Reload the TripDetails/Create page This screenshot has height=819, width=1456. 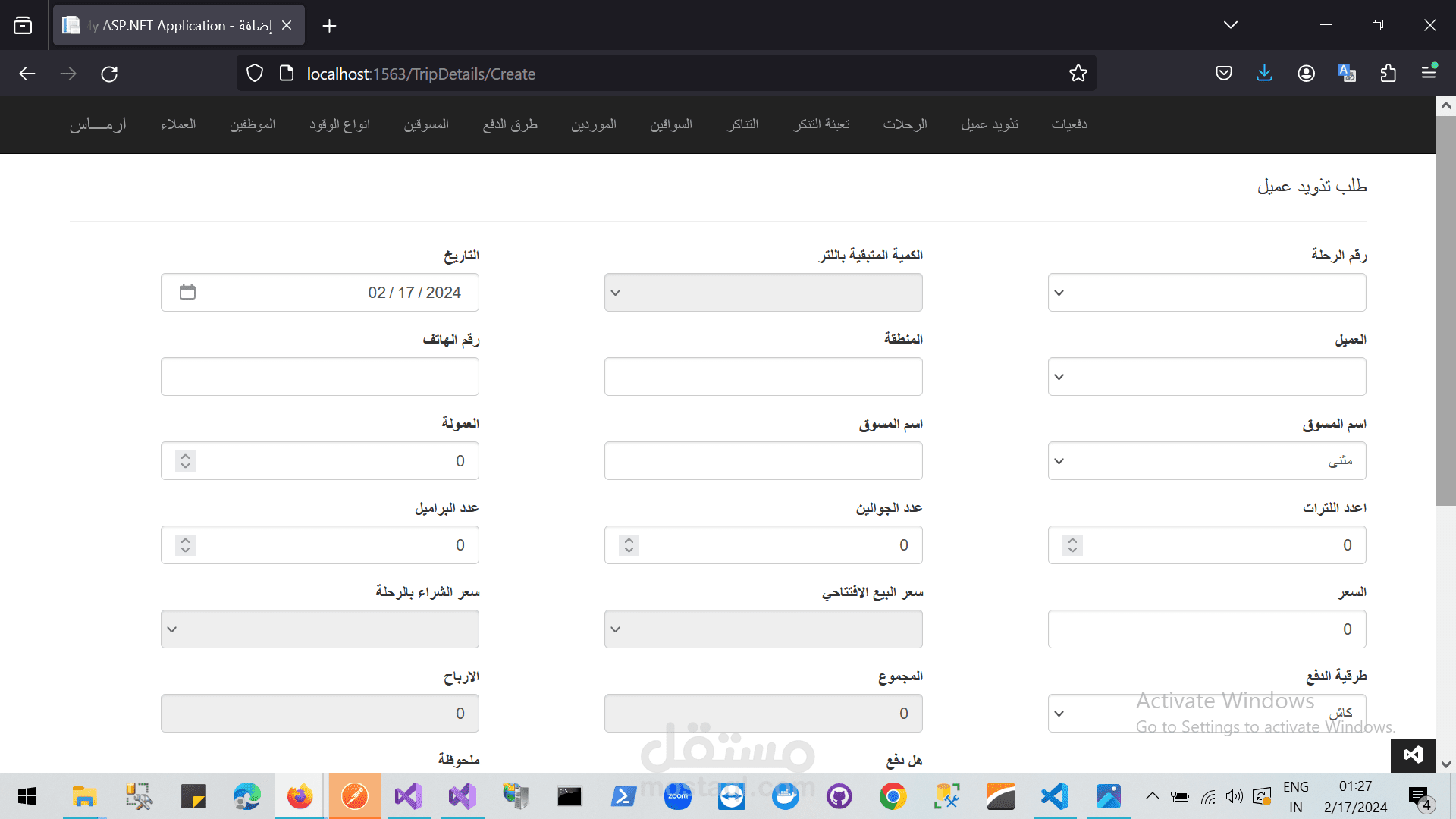pos(109,73)
